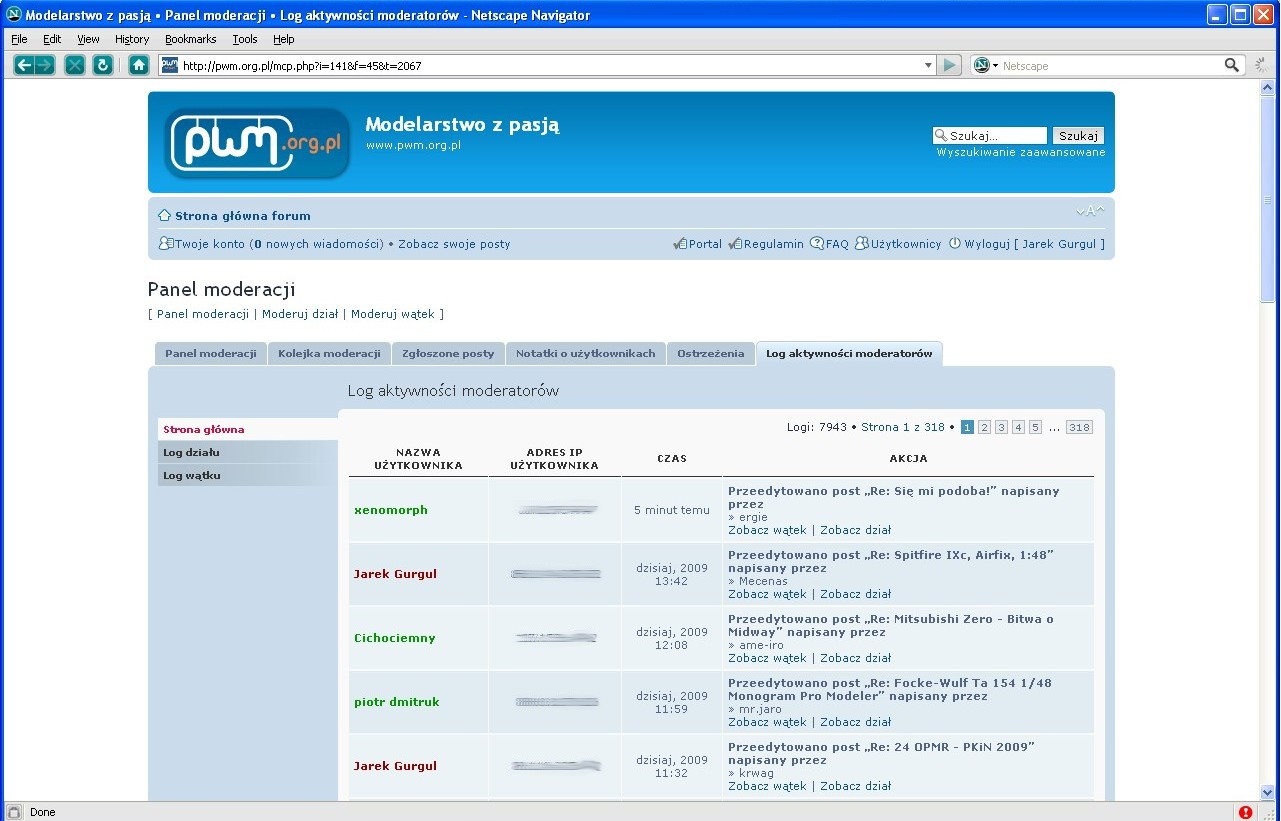Click the Wyloguj logout link
The image size is (1281, 821).
pyautogui.click(x=986, y=244)
